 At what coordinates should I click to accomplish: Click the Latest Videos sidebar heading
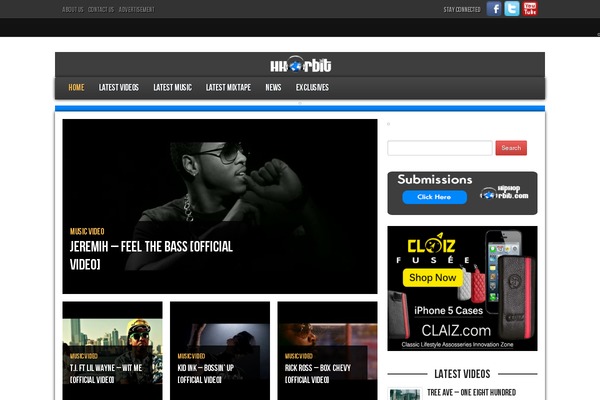click(x=462, y=374)
